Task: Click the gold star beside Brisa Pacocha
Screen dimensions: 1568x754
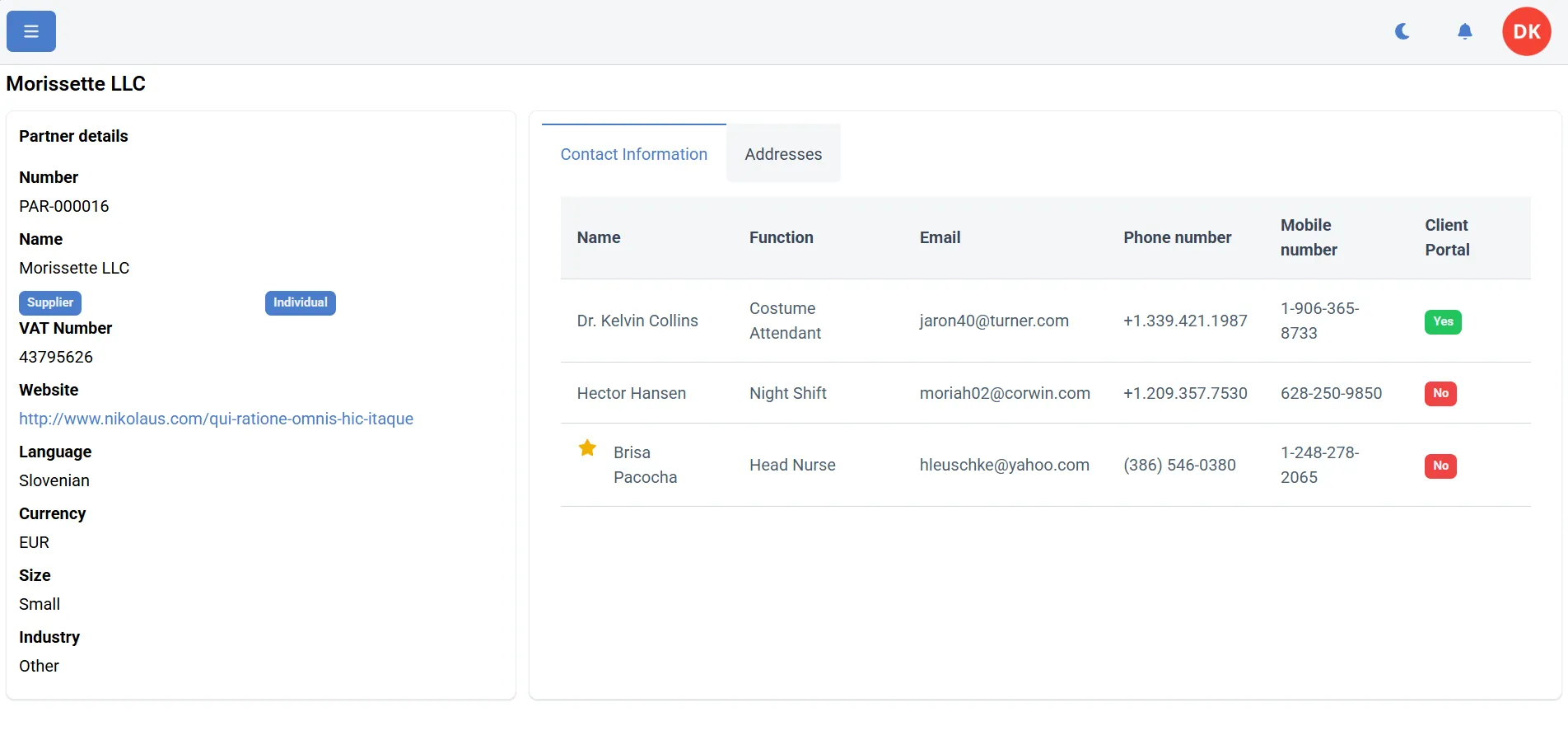Action: pos(587,448)
